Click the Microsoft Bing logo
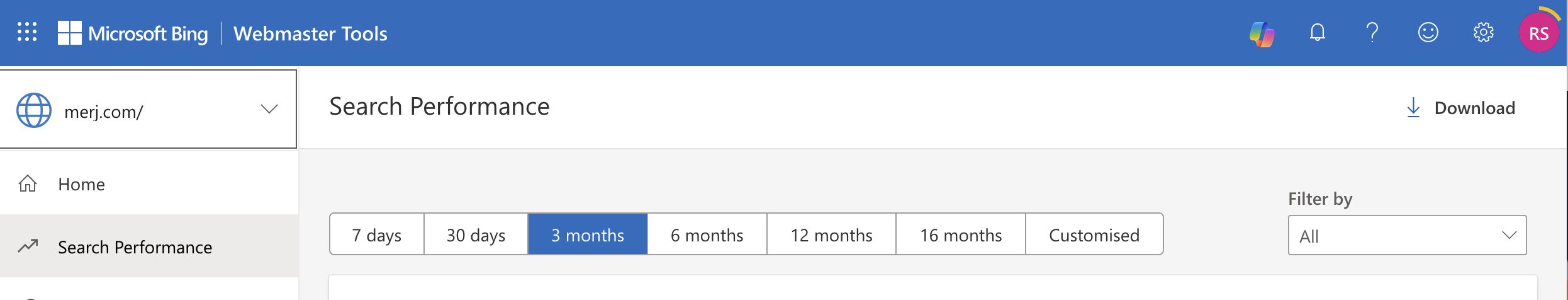Screen dimensions: 1568x300 click(133, 33)
